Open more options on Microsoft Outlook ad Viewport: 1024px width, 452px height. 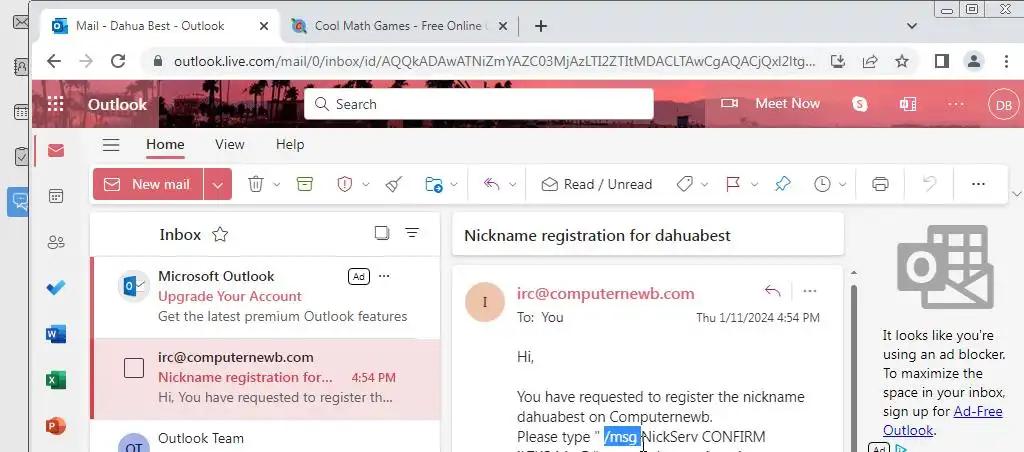click(x=384, y=276)
